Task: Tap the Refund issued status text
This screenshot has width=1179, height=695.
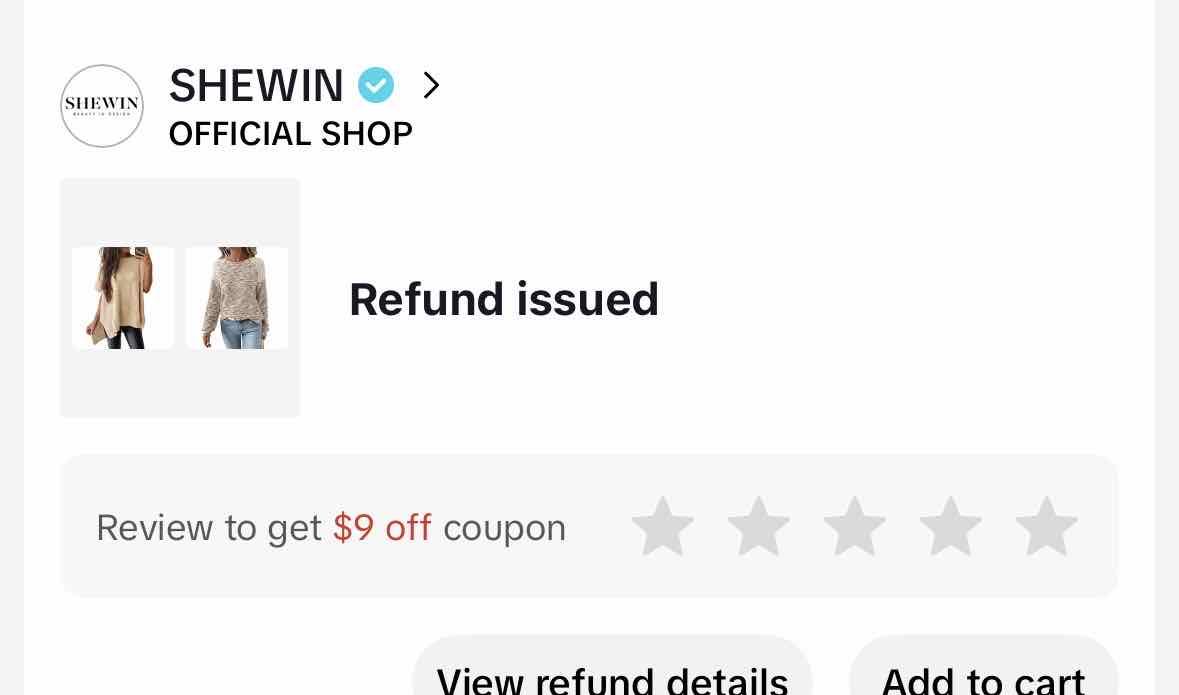Action: [x=504, y=299]
